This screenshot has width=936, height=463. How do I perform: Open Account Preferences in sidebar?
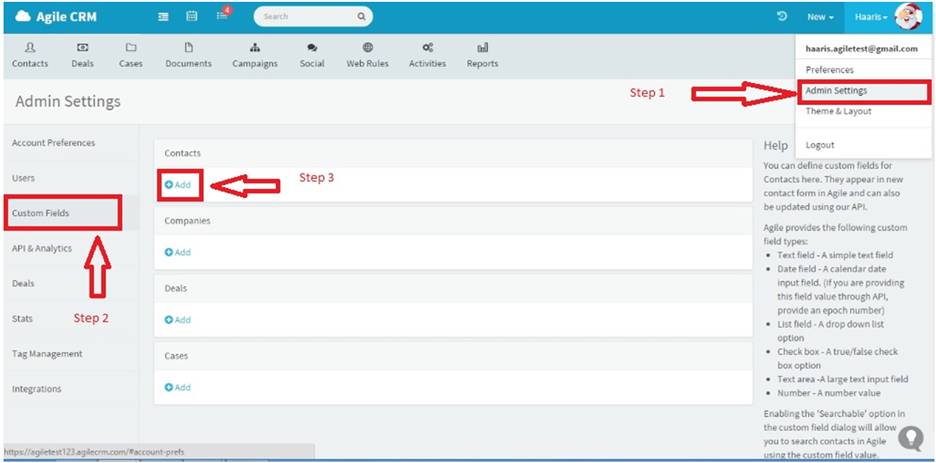tap(53, 143)
